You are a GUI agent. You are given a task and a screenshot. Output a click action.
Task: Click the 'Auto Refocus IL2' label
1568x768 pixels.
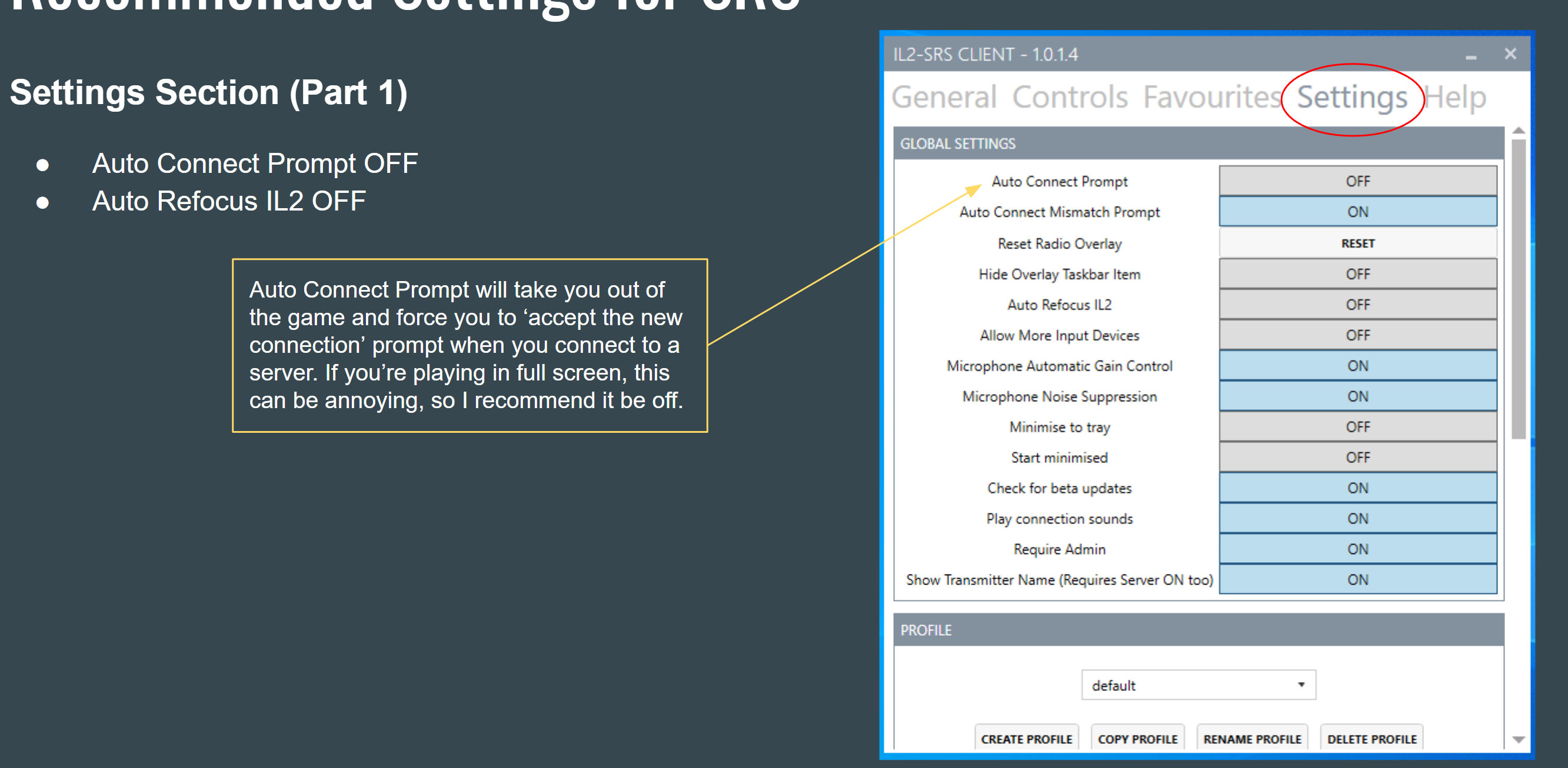pos(1059,304)
